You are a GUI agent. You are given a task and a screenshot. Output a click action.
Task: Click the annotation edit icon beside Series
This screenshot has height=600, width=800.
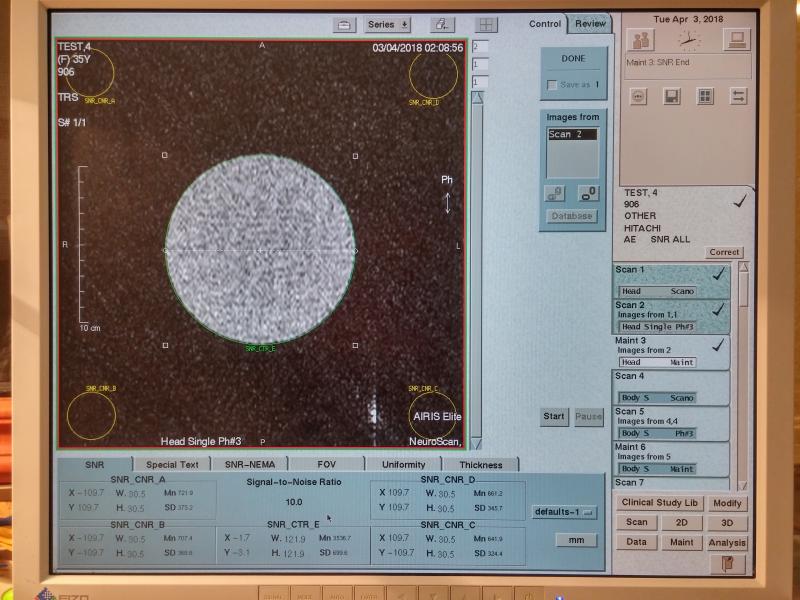tap(442, 24)
